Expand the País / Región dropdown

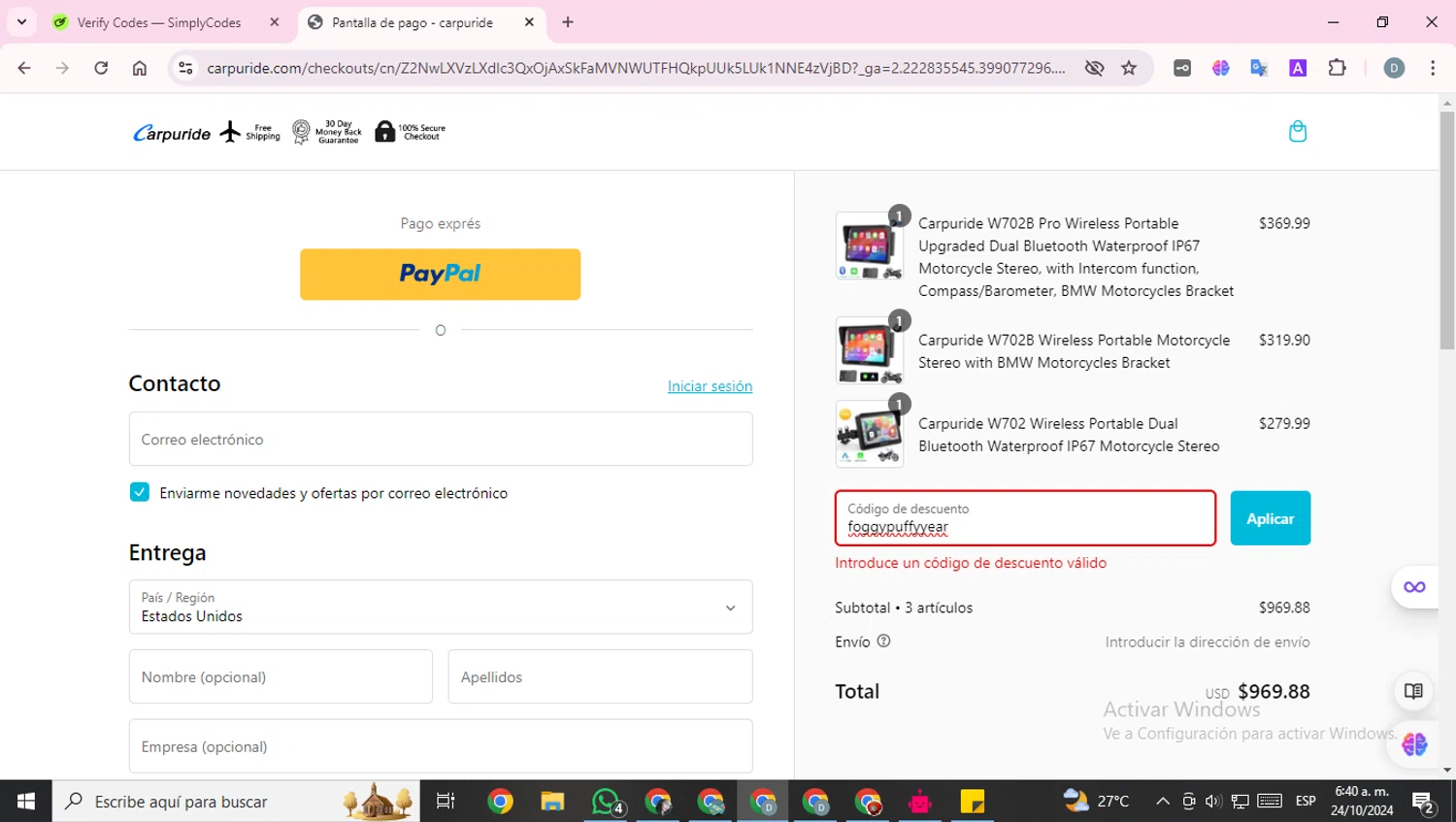pos(441,607)
